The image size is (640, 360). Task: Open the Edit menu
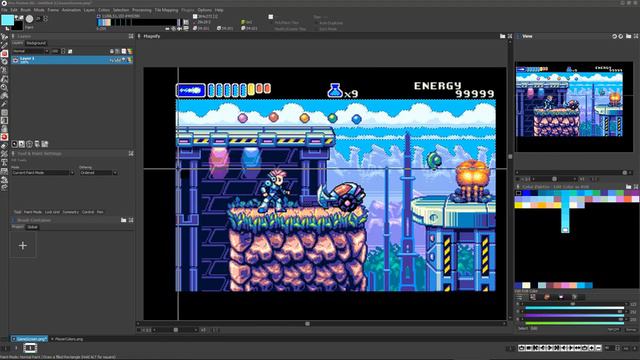[14, 10]
